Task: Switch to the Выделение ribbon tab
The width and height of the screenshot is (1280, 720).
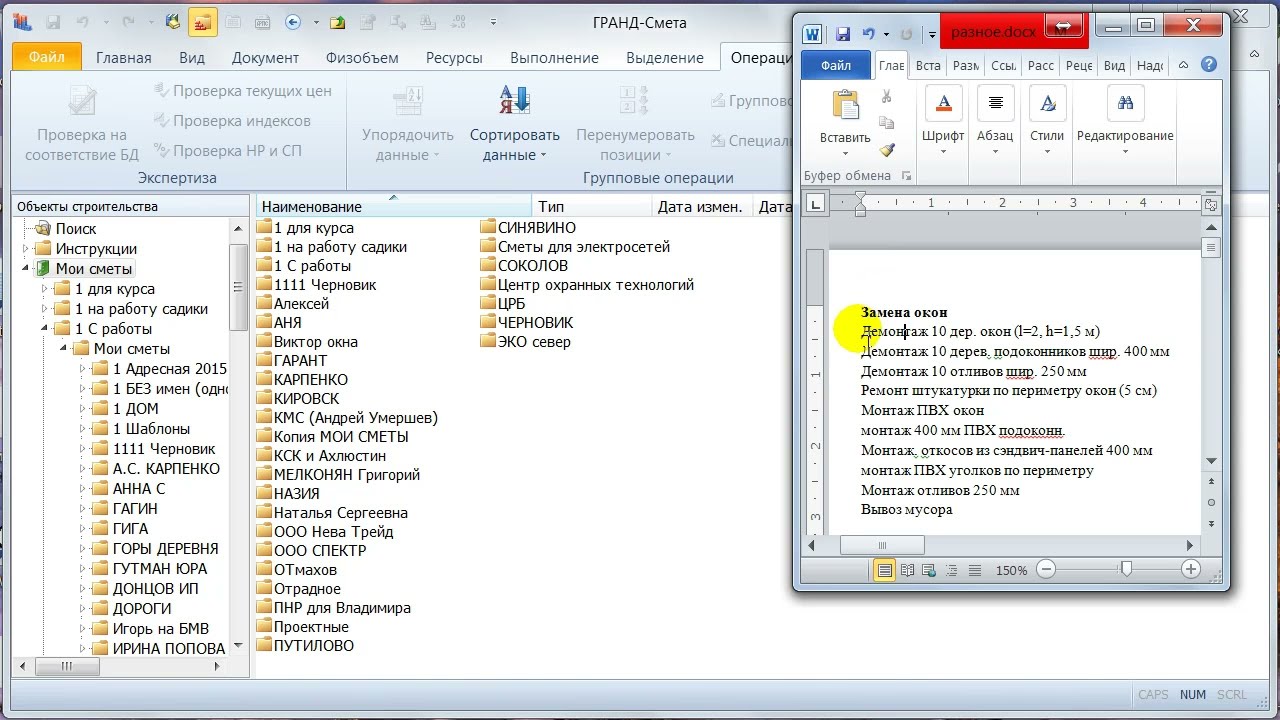Action: (665, 58)
